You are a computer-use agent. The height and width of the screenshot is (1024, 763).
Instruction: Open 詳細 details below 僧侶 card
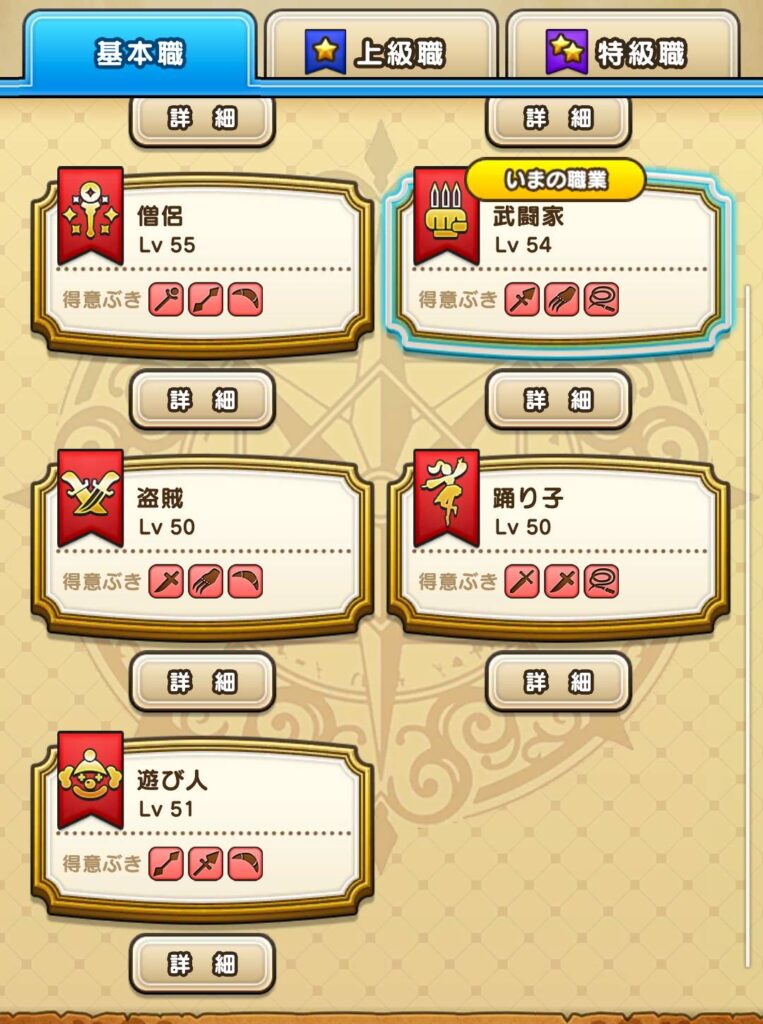(203, 399)
